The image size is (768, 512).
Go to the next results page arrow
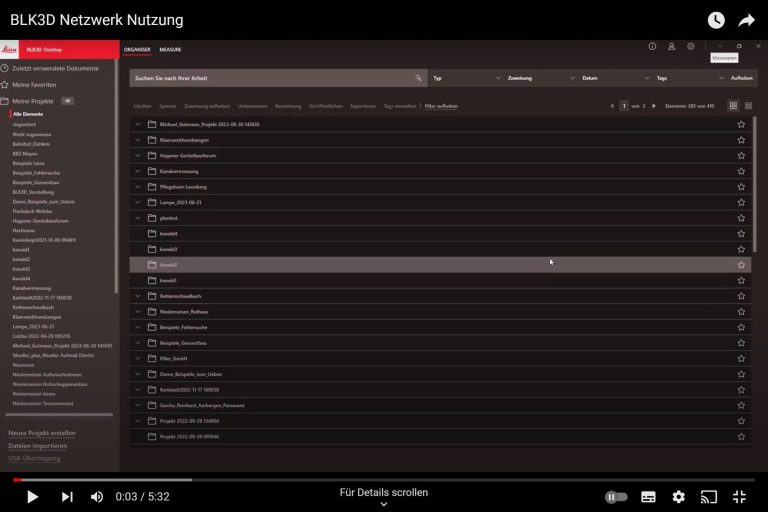[x=654, y=106]
